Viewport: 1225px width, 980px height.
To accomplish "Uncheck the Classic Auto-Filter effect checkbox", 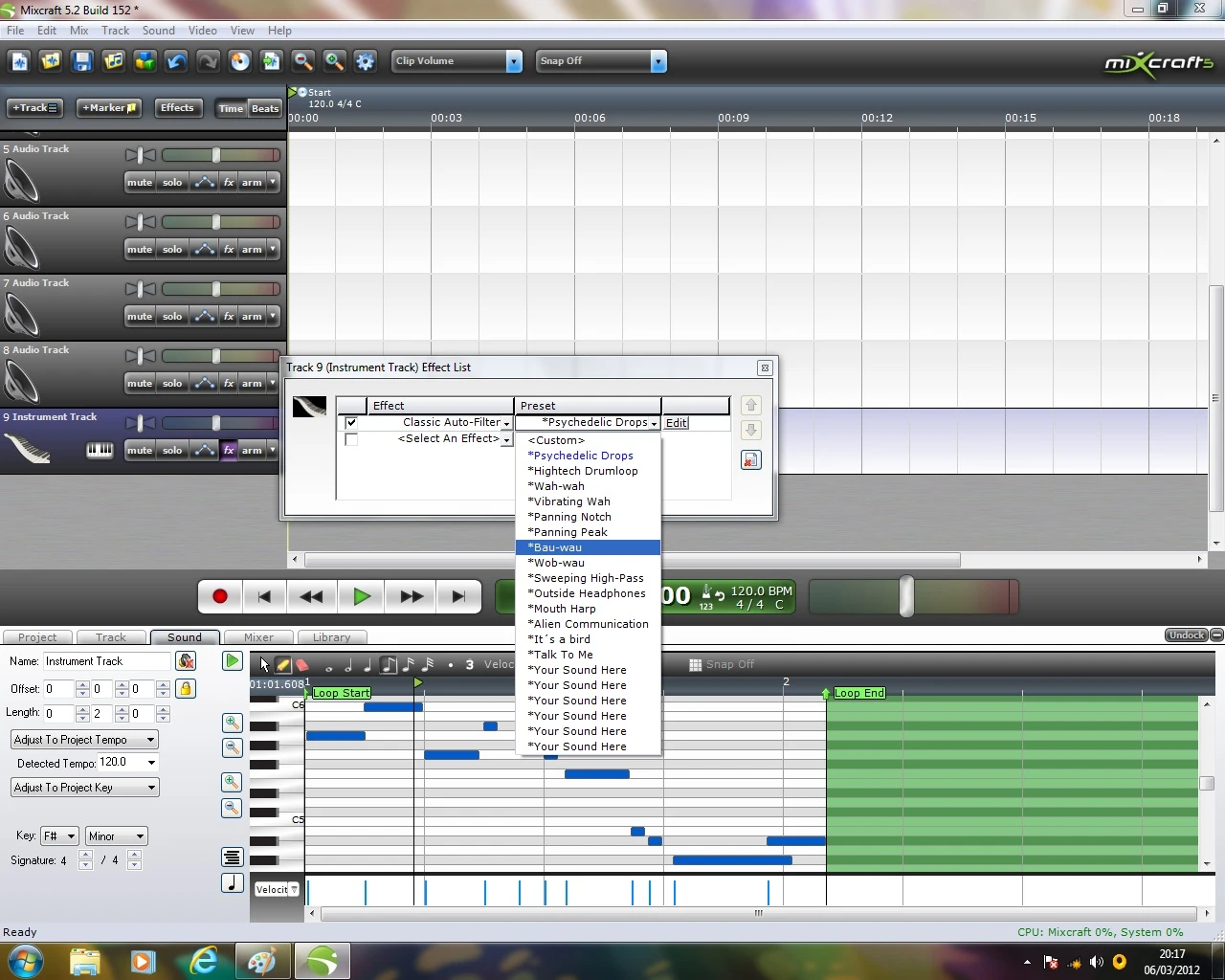I will (351, 422).
